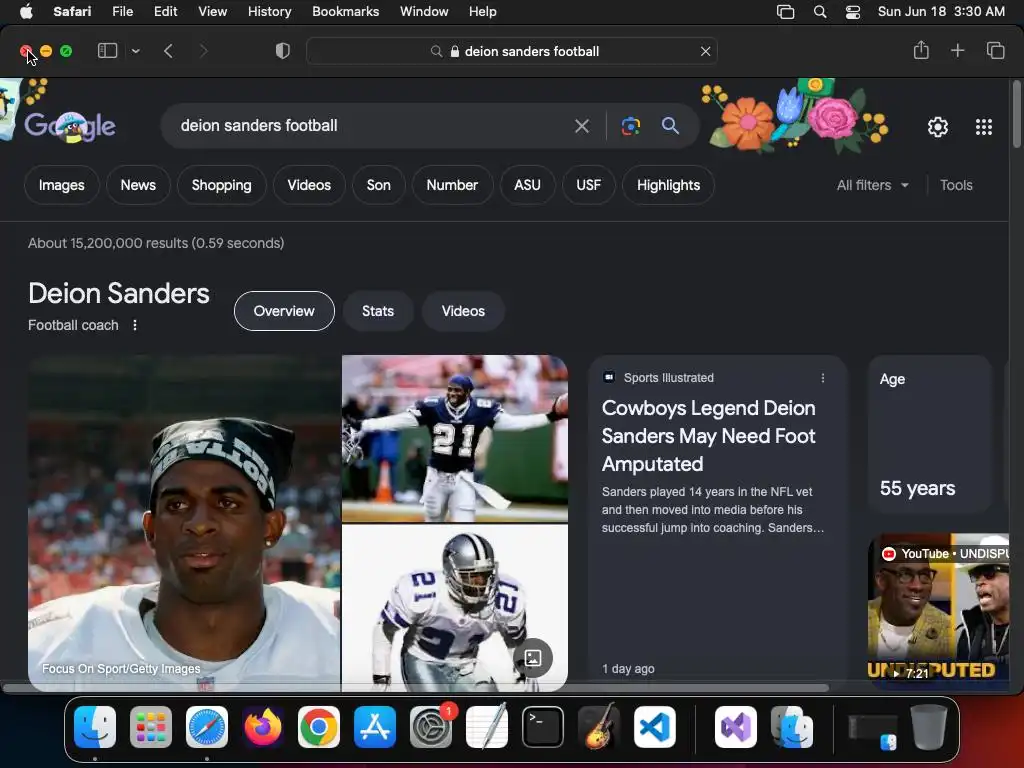Open search Tools
Image resolution: width=1024 pixels, height=768 pixels.
pos(956,185)
